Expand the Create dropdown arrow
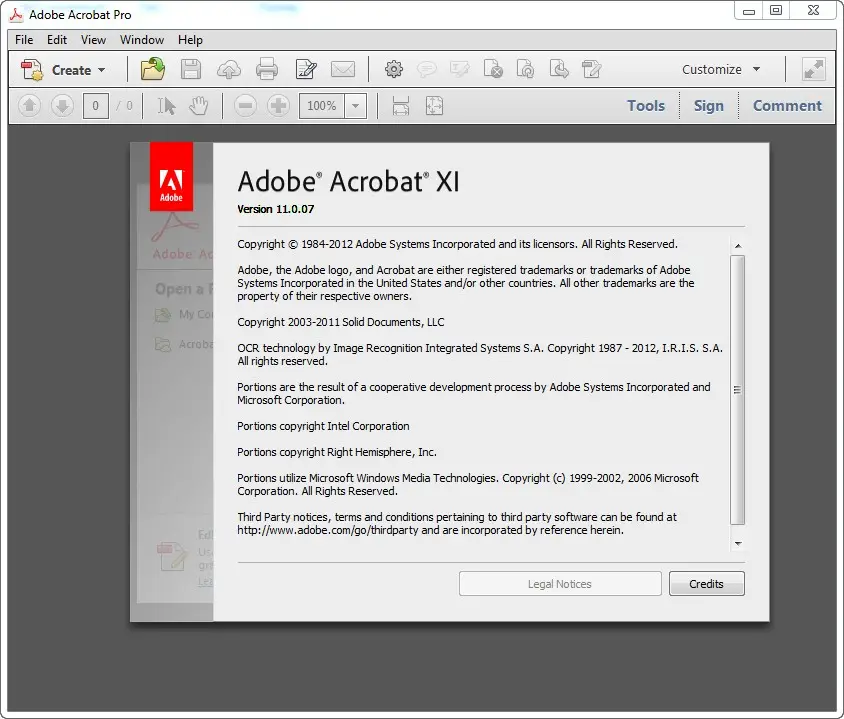844x719 pixels. click(102, 70)
